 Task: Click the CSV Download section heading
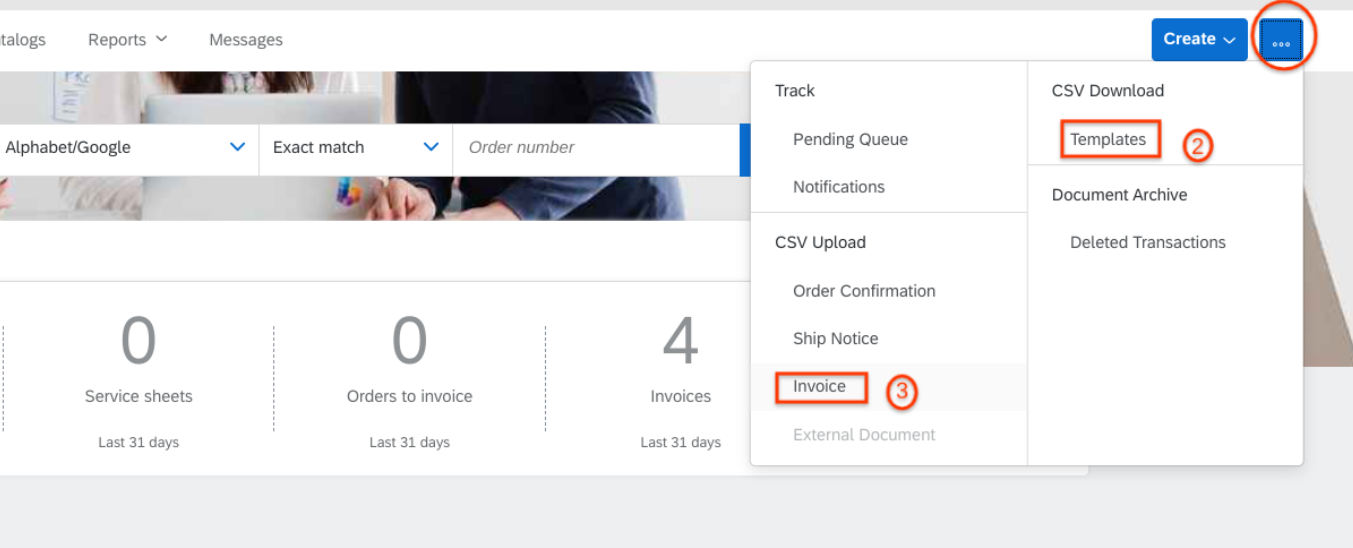point(1108,91)
